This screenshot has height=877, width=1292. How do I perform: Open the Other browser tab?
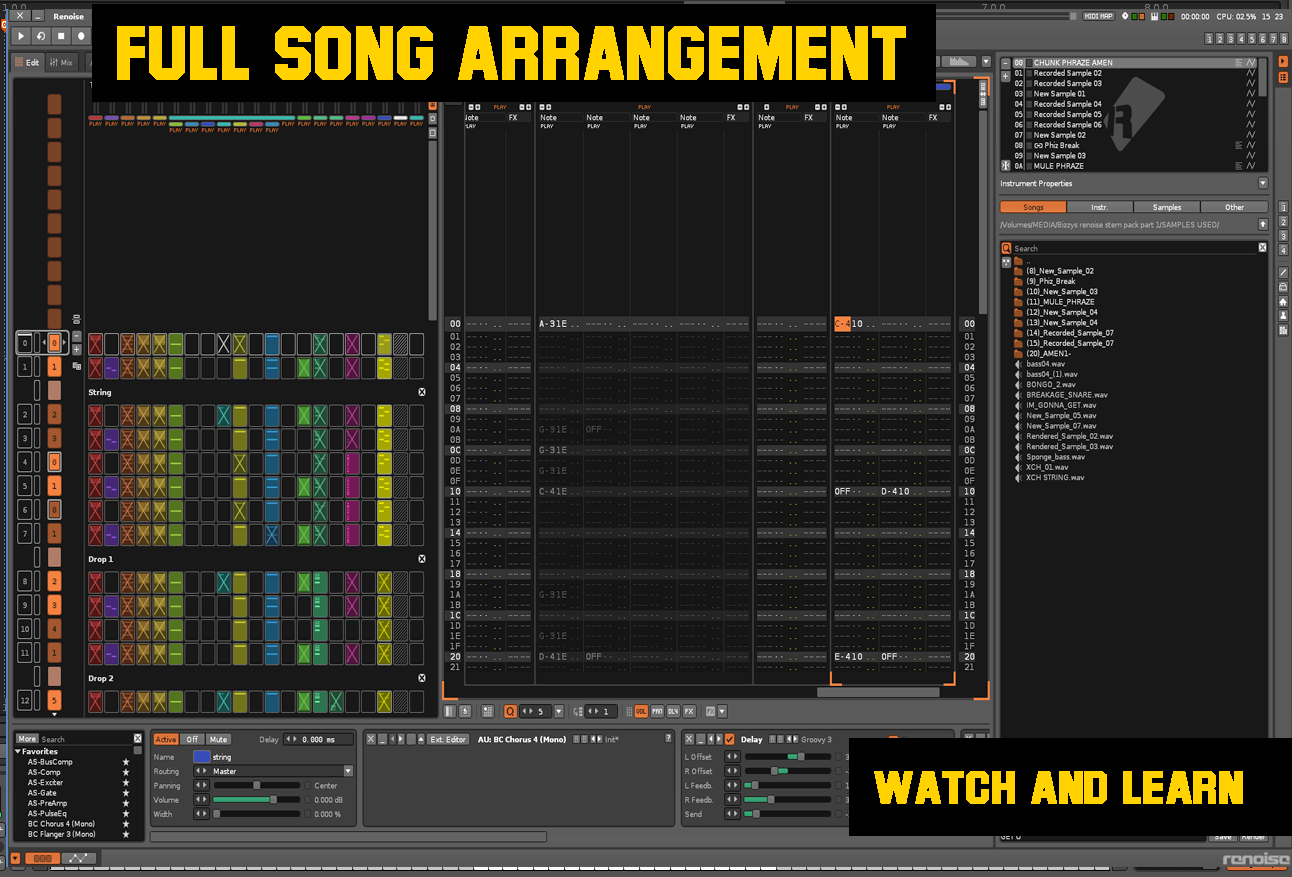(1235, 207)
